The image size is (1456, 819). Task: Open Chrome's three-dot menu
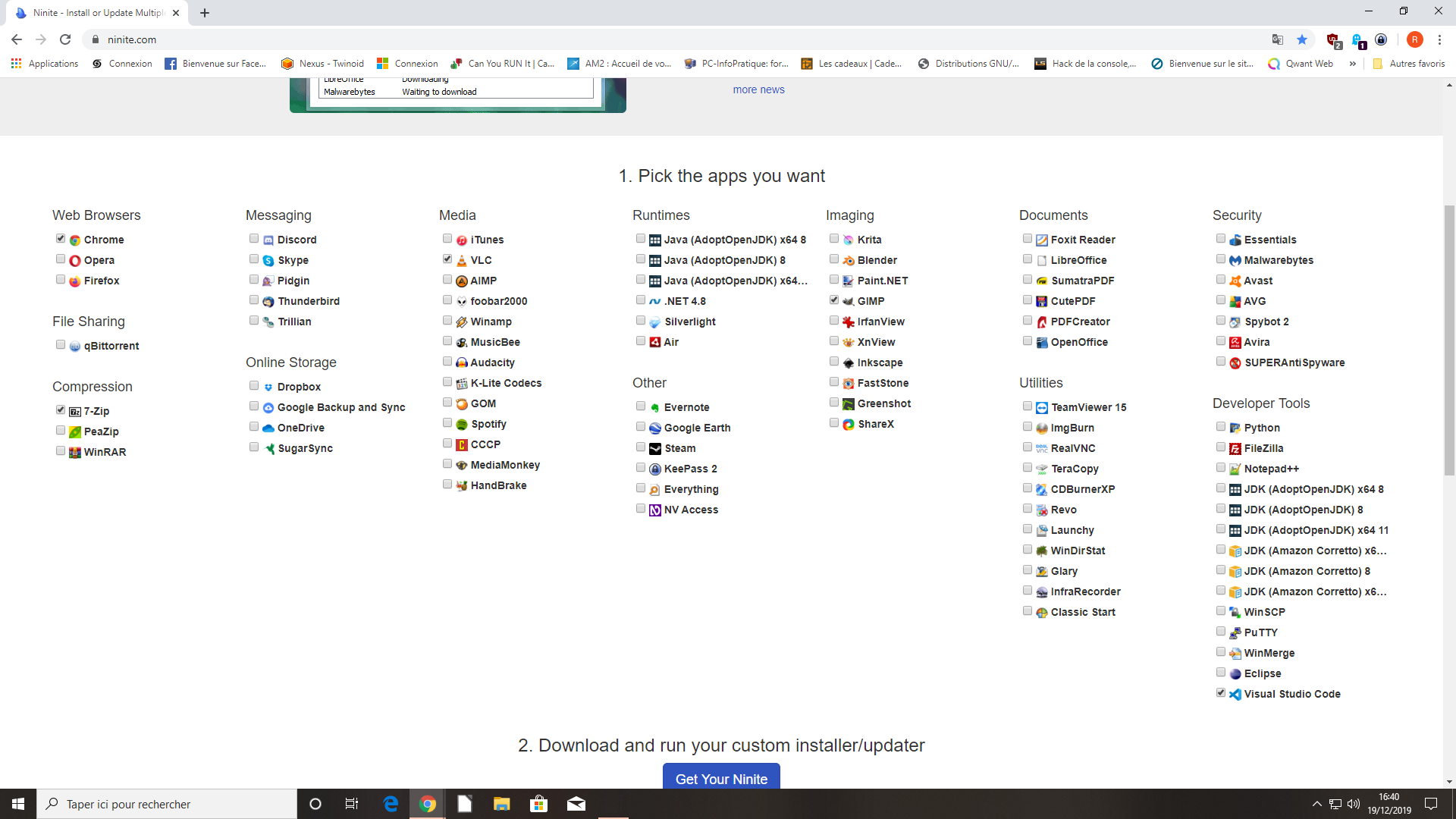(1439, 39)
